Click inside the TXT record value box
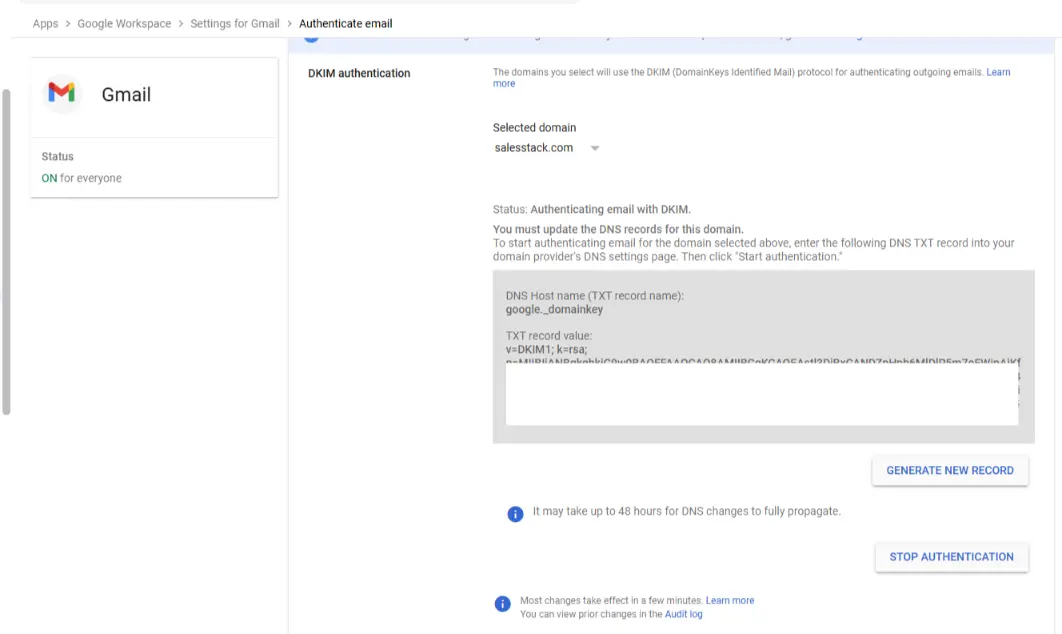The height and width of the screenshot is (634, 1062). click(761, 395)
